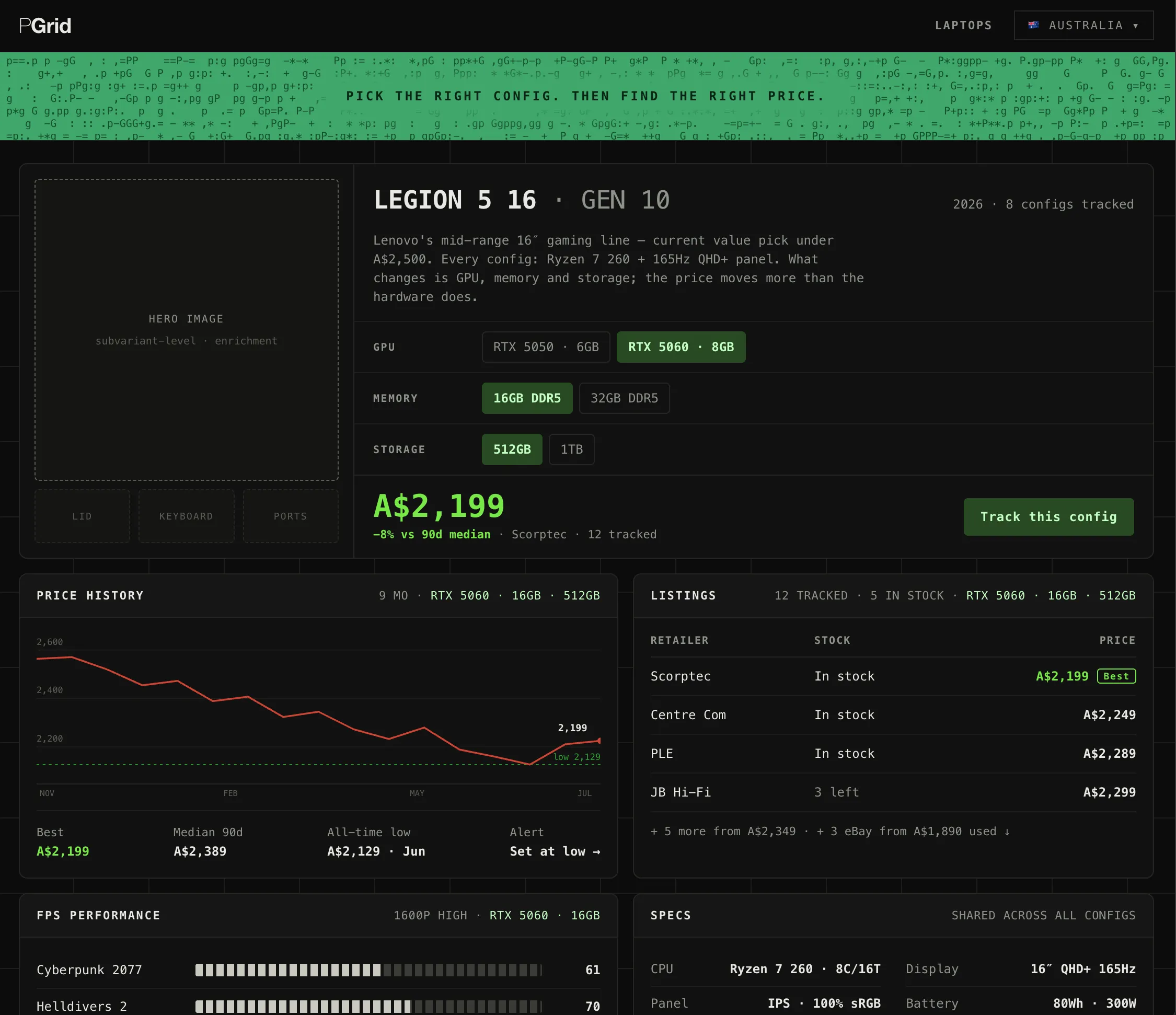Click the Track this config button
Screen dimensions: 1176x1015
pyautogui.click(x=1048, y=516)
